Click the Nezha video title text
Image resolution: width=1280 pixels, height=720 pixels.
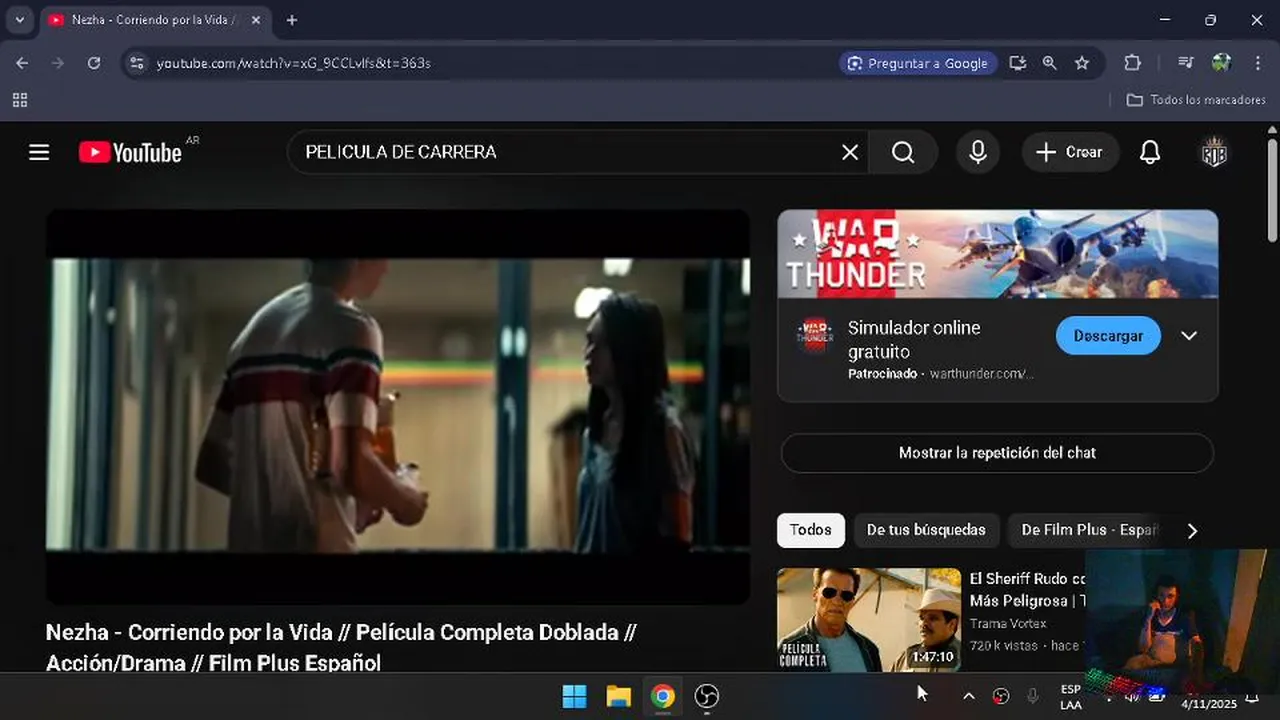pyautogui.click(x=341, y=647)
